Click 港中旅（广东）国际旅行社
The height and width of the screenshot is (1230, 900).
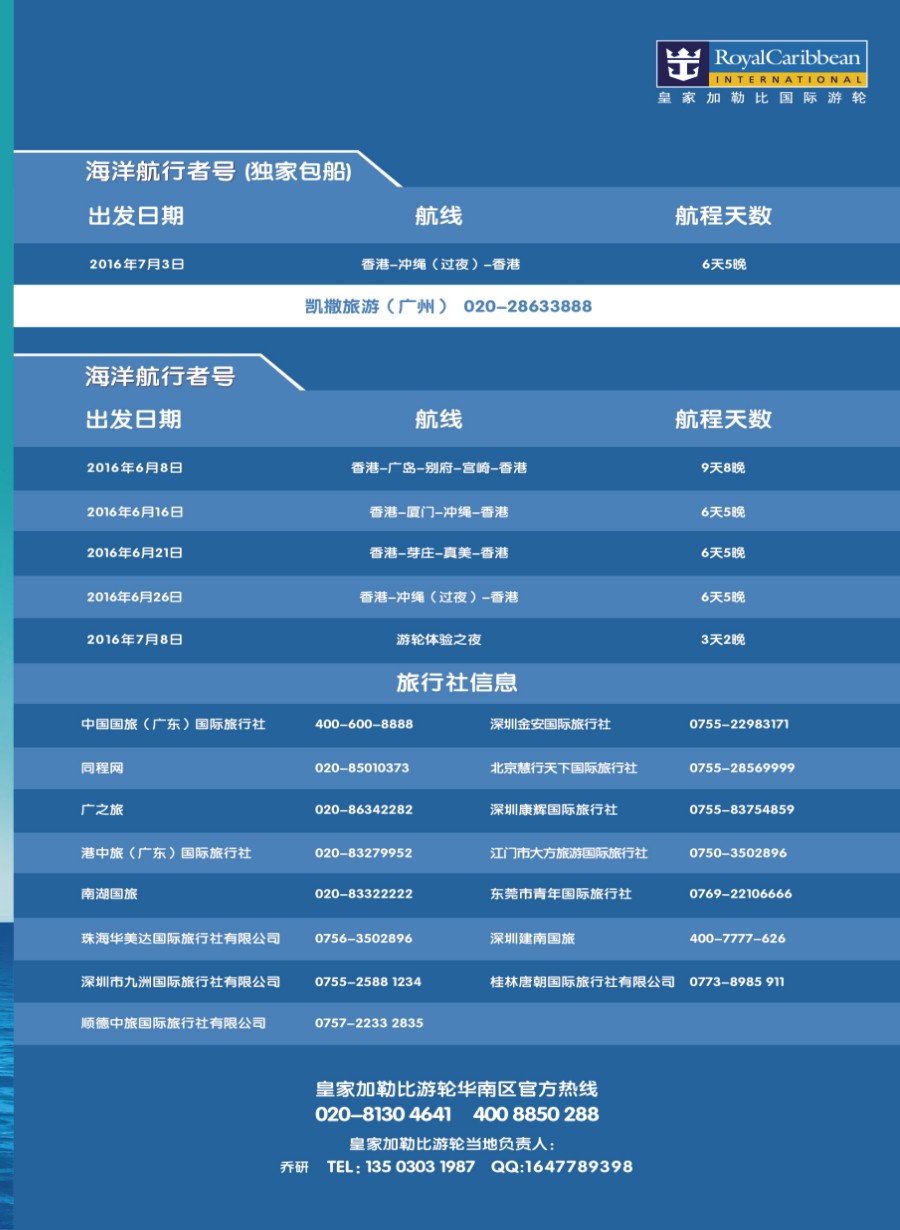(x=166, y=854)
